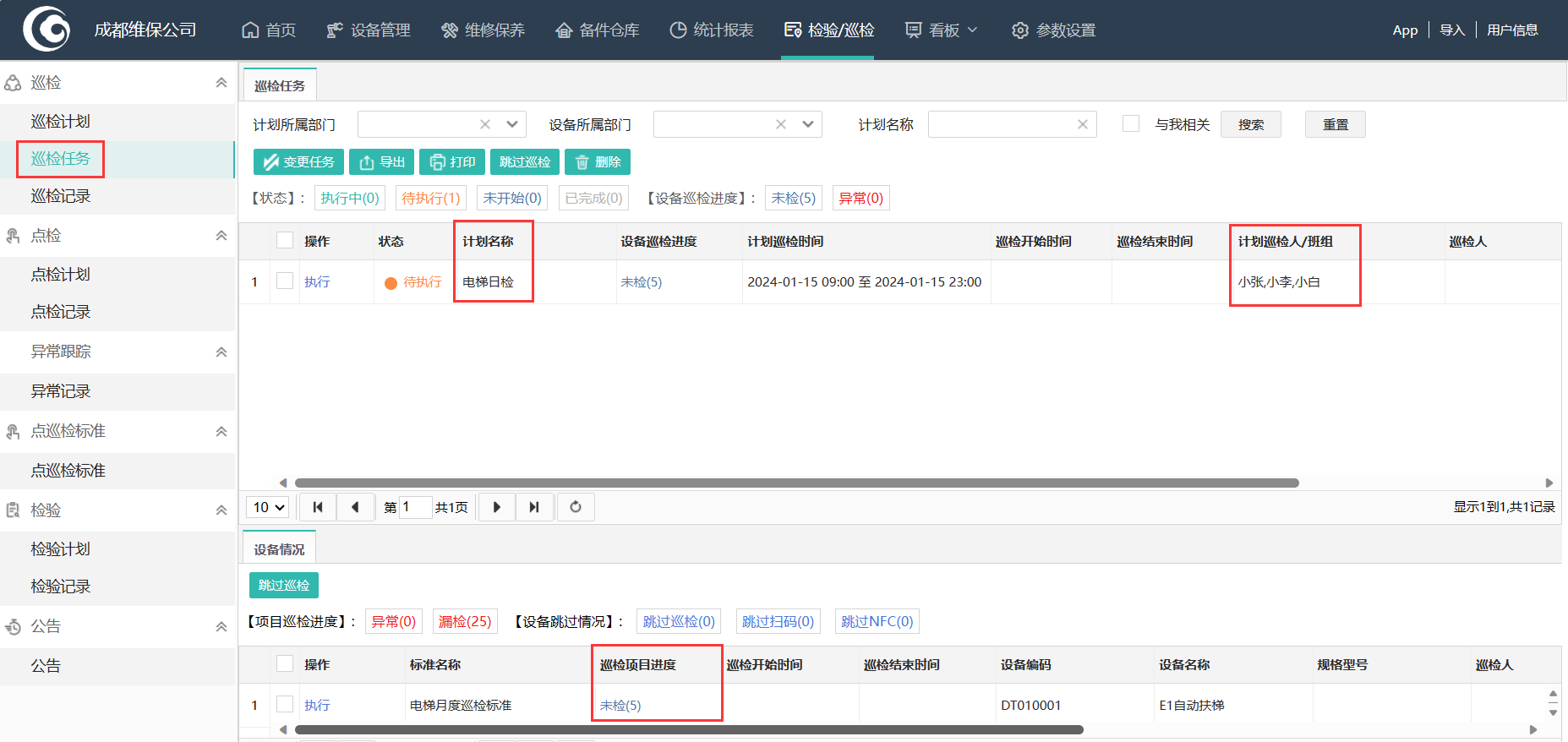
Task: Click the 统计报表 pie chart icon
Action: click(x=678, y=30)
